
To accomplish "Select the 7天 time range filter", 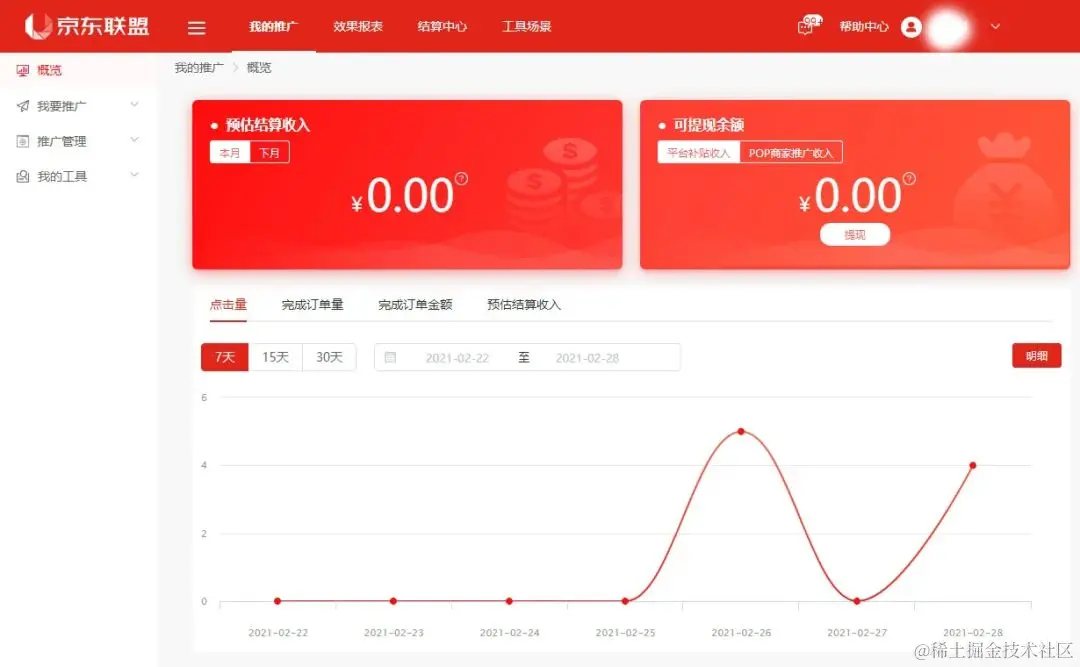I will point(224,356).
